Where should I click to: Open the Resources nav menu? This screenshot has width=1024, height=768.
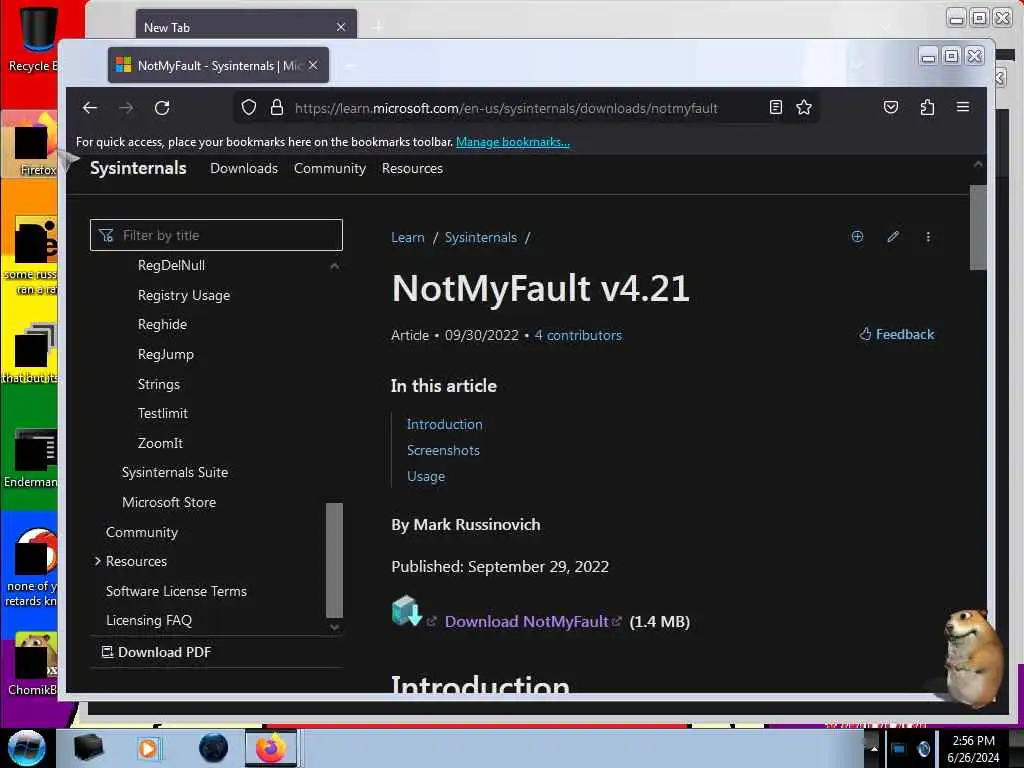[412, 168]
